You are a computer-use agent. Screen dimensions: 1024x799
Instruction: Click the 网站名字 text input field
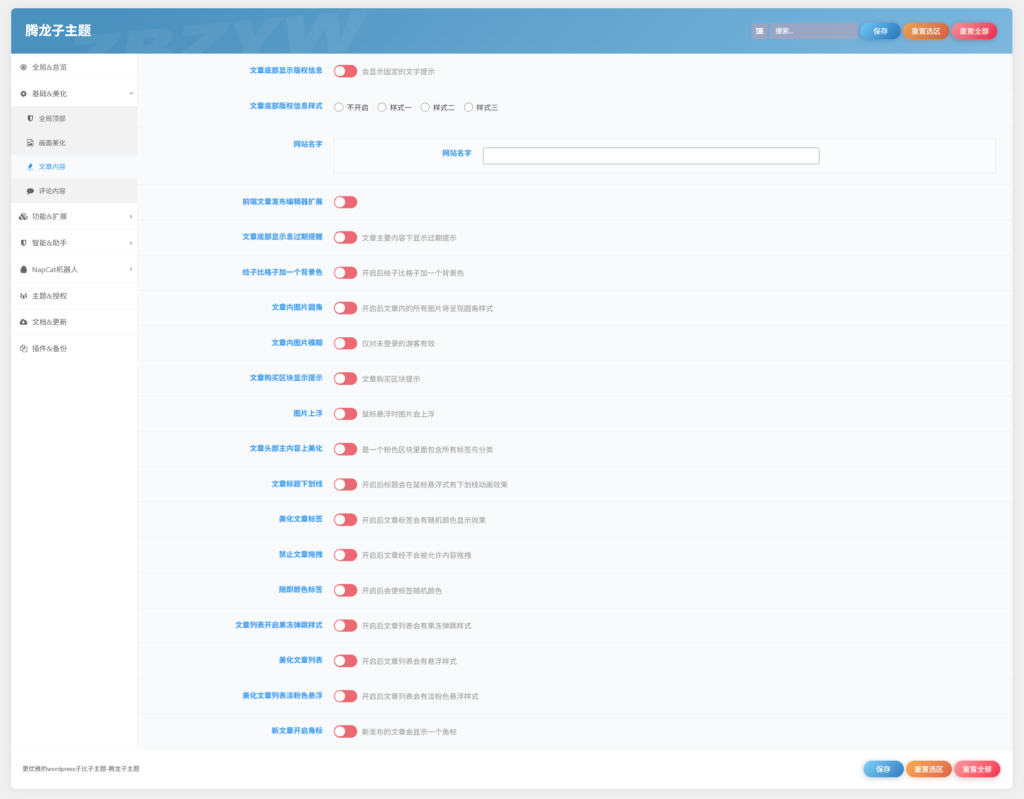click(651, 156)
